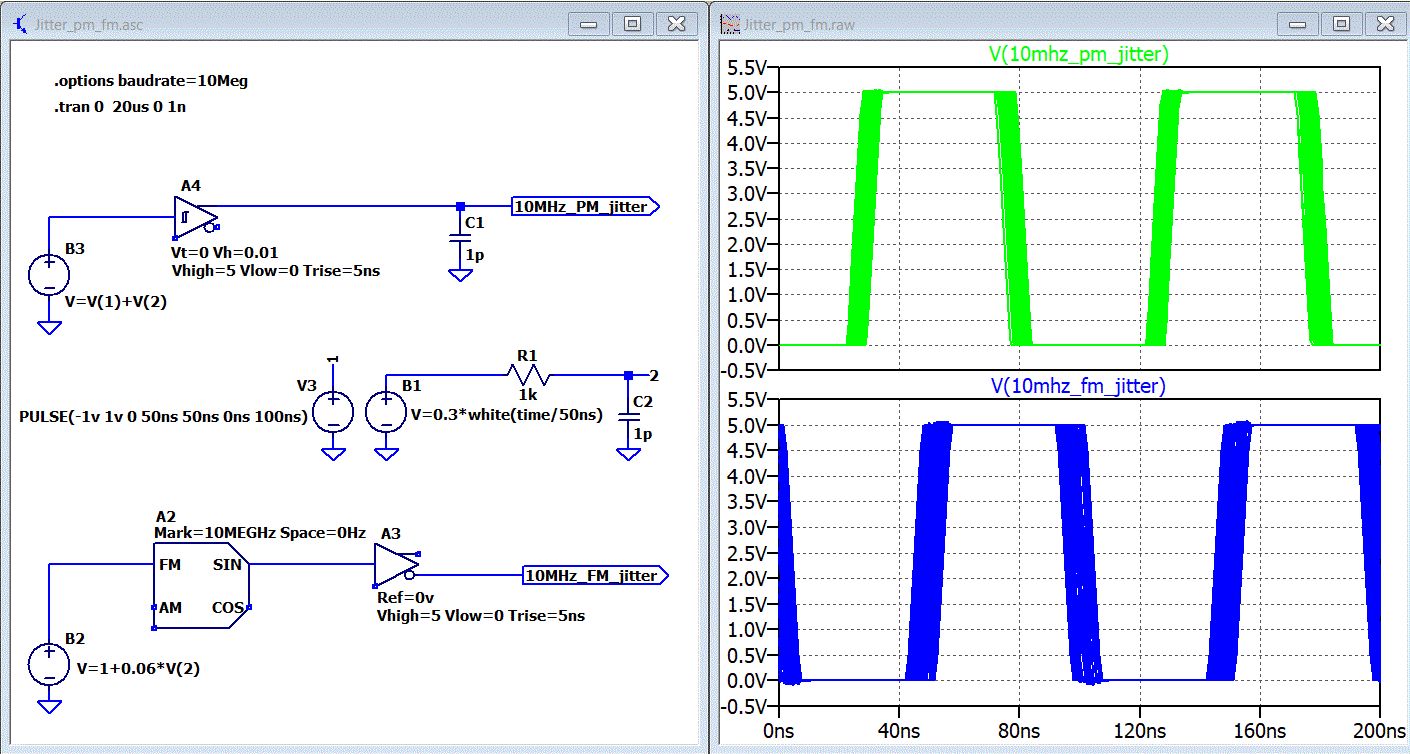1410x754 pixels.
Task: Click the V3 pulse voltage source symbol
Action: tap(333, 412)
